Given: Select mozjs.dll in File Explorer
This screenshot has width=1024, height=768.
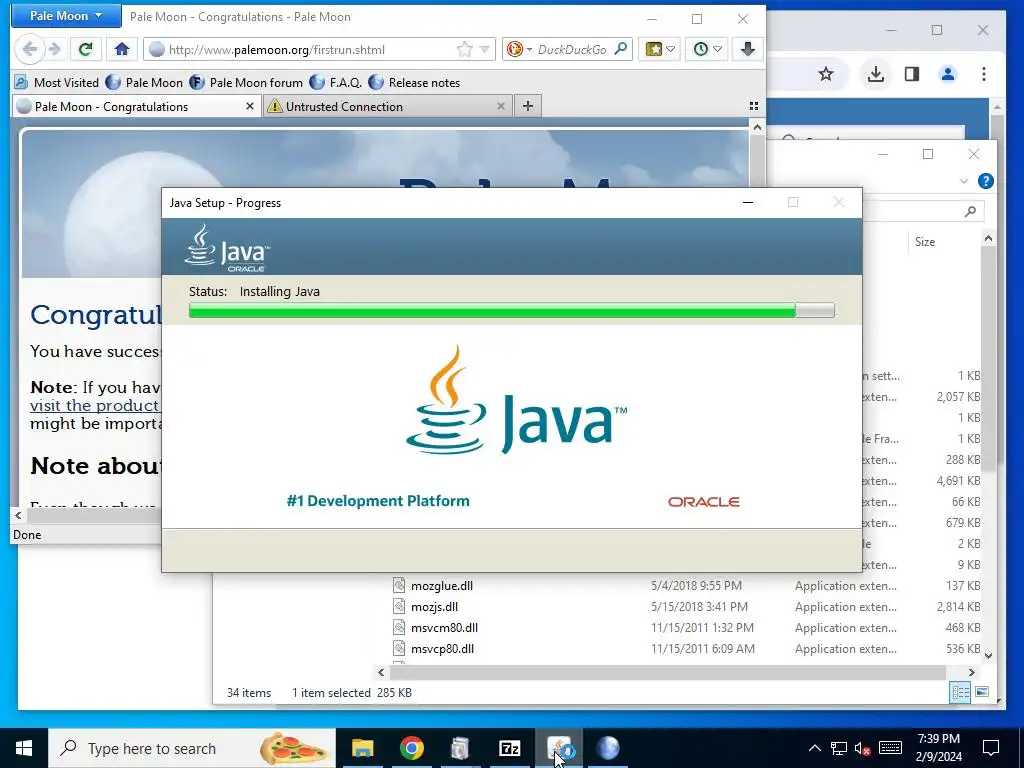Looking at the screenshot, I should (434, 607).
